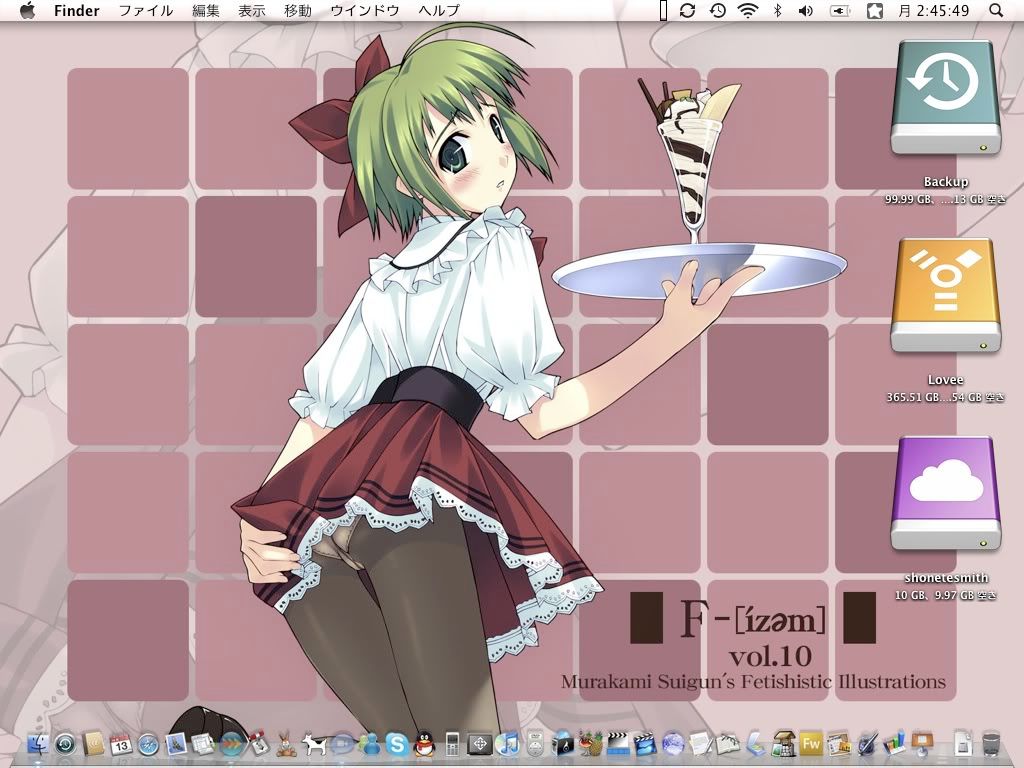Open Mail from the Dock

coord(176,744)
